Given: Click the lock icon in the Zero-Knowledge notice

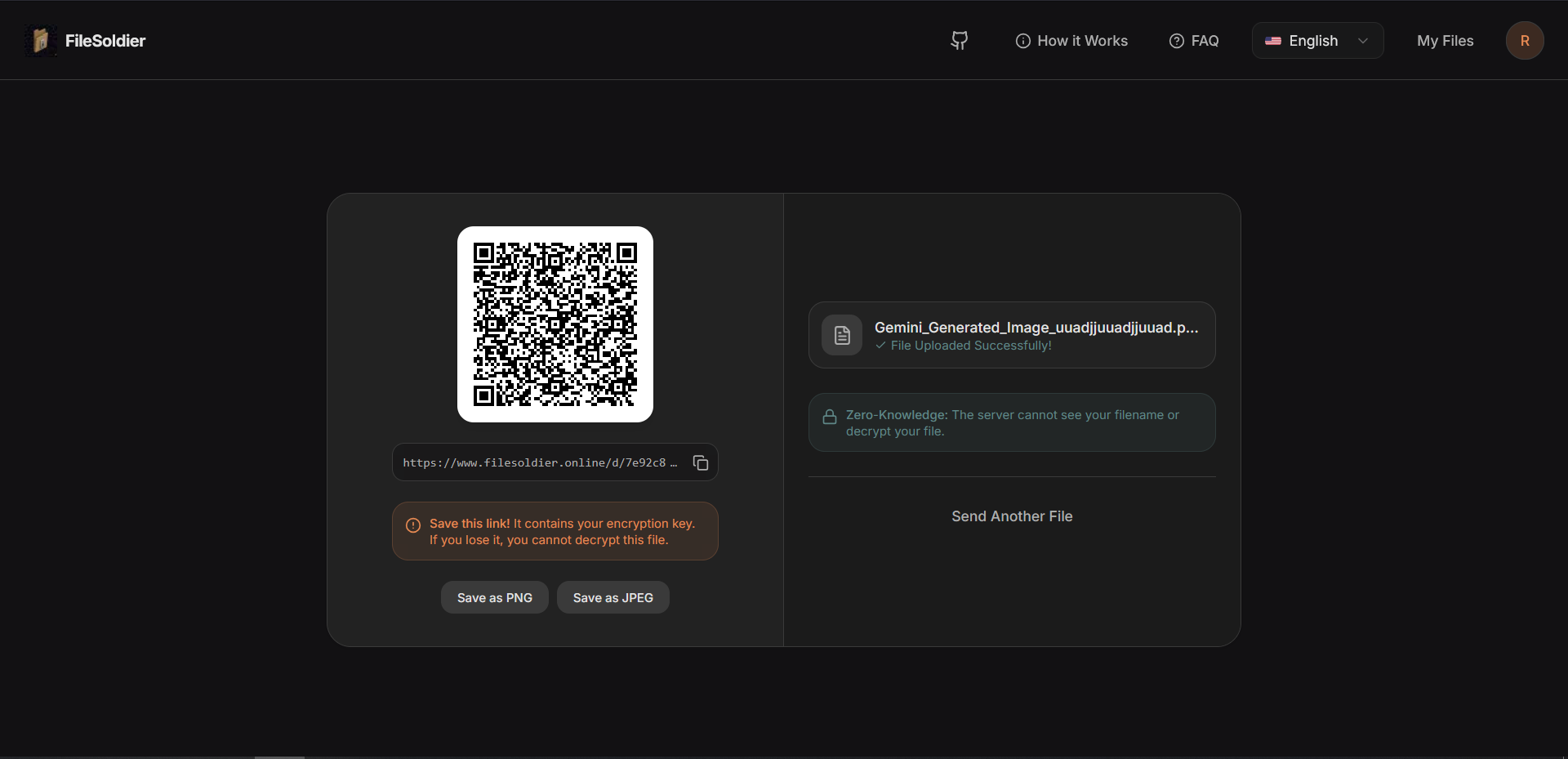Looking at the screenshot, I should [830, 417].
